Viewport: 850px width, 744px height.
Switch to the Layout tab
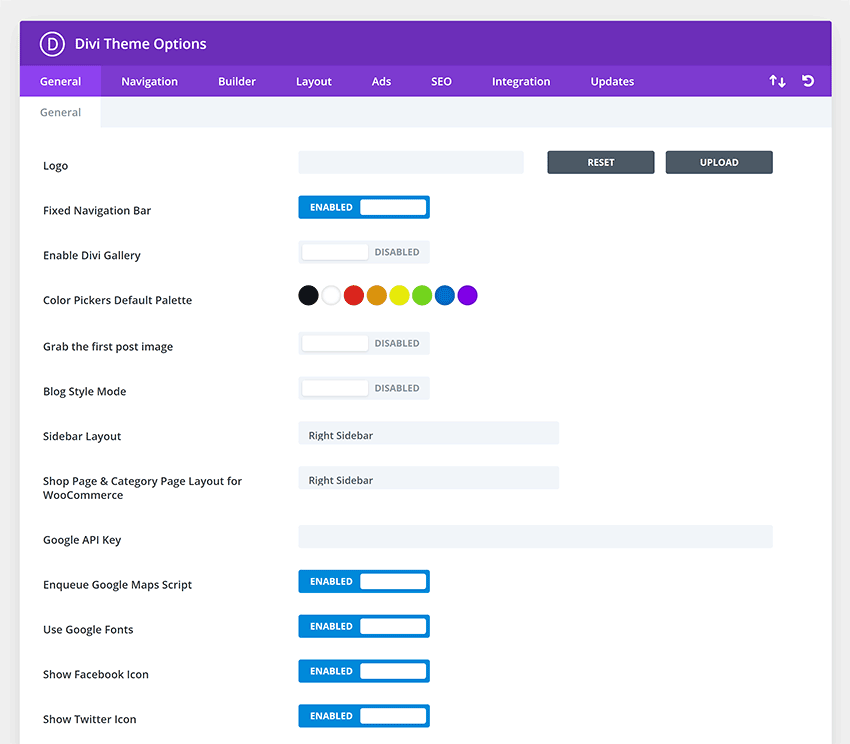pos(313,81)
